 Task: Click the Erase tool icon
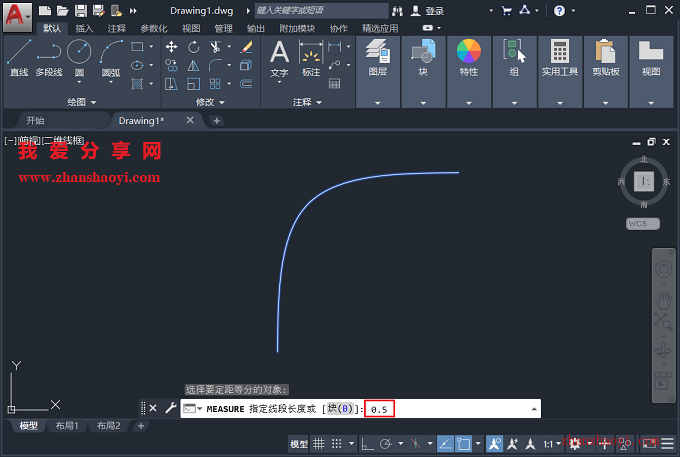246,47
